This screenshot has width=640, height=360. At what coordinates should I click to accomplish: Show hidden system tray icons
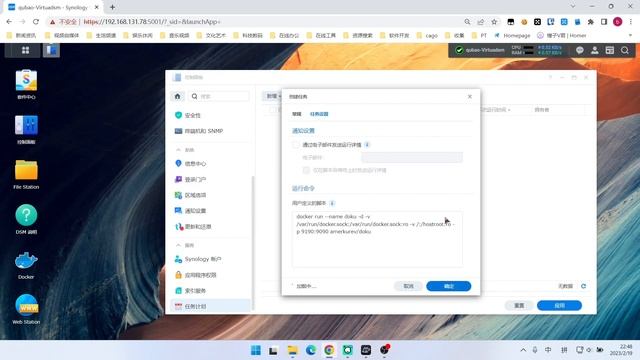tap(523, 350)
